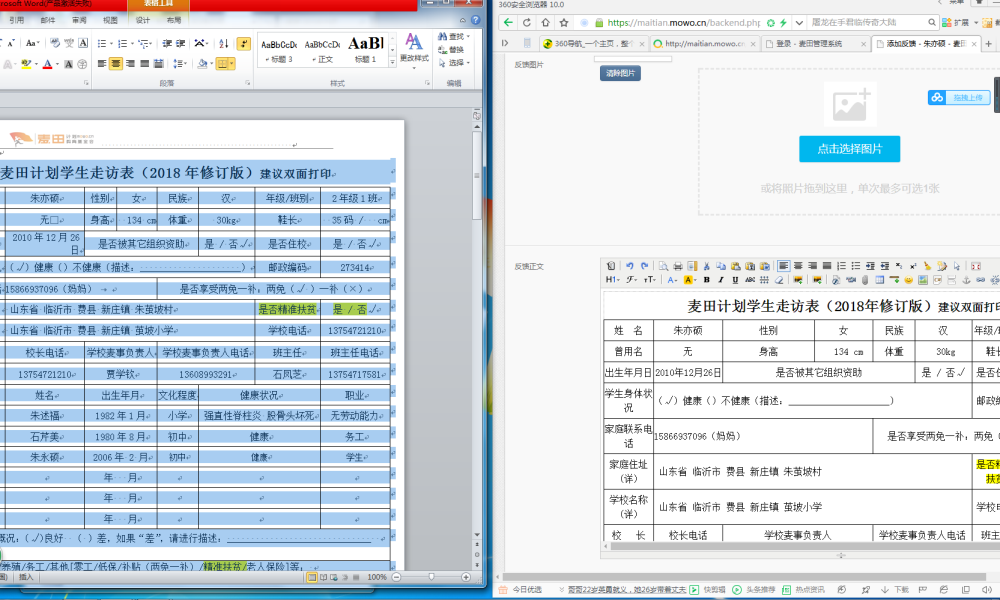This screenshot has width=1000, height=600.
Task: Apply the 正文 style
Action: tap(322, 50)
